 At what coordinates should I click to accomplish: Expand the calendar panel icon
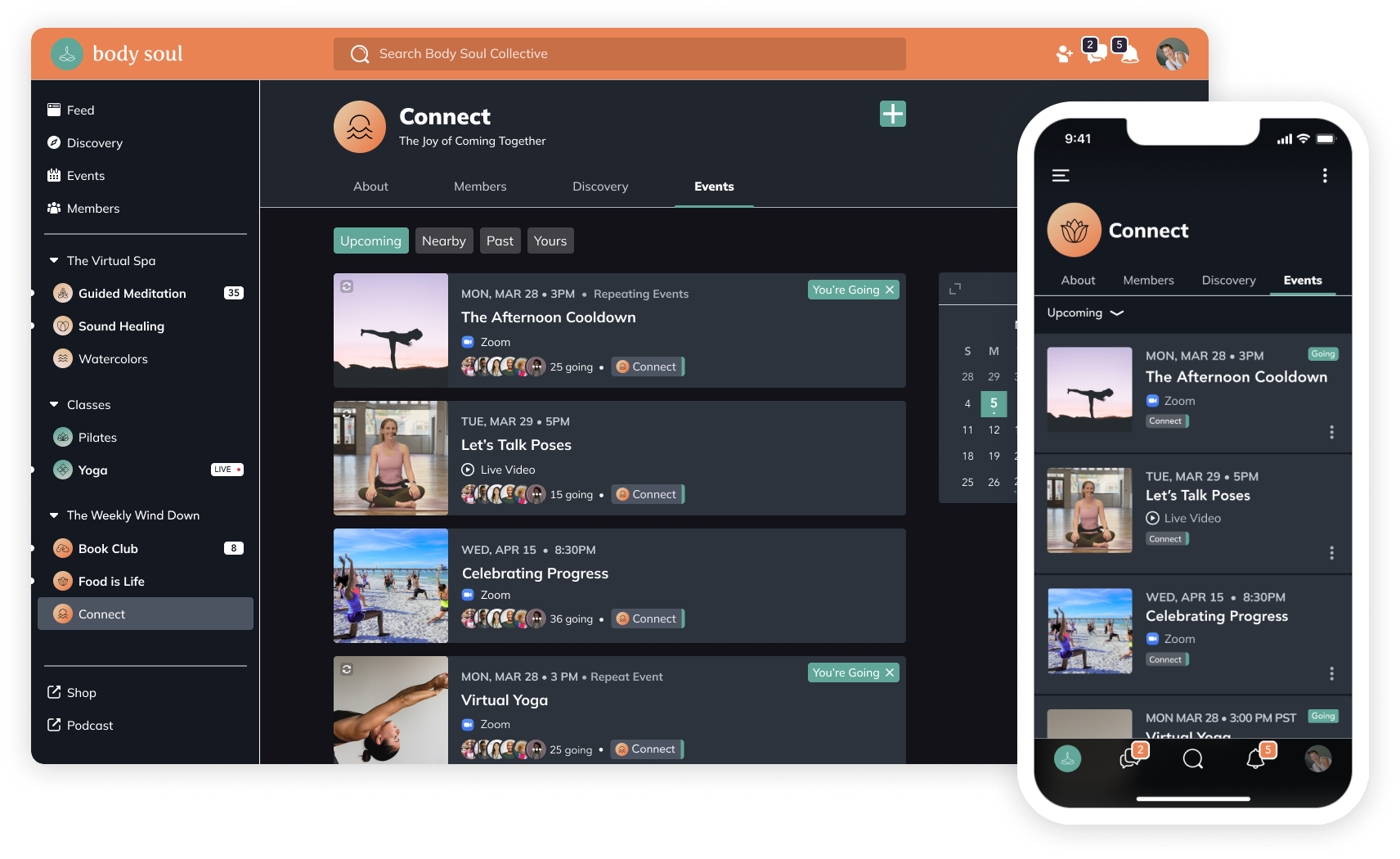pos(955,289)
